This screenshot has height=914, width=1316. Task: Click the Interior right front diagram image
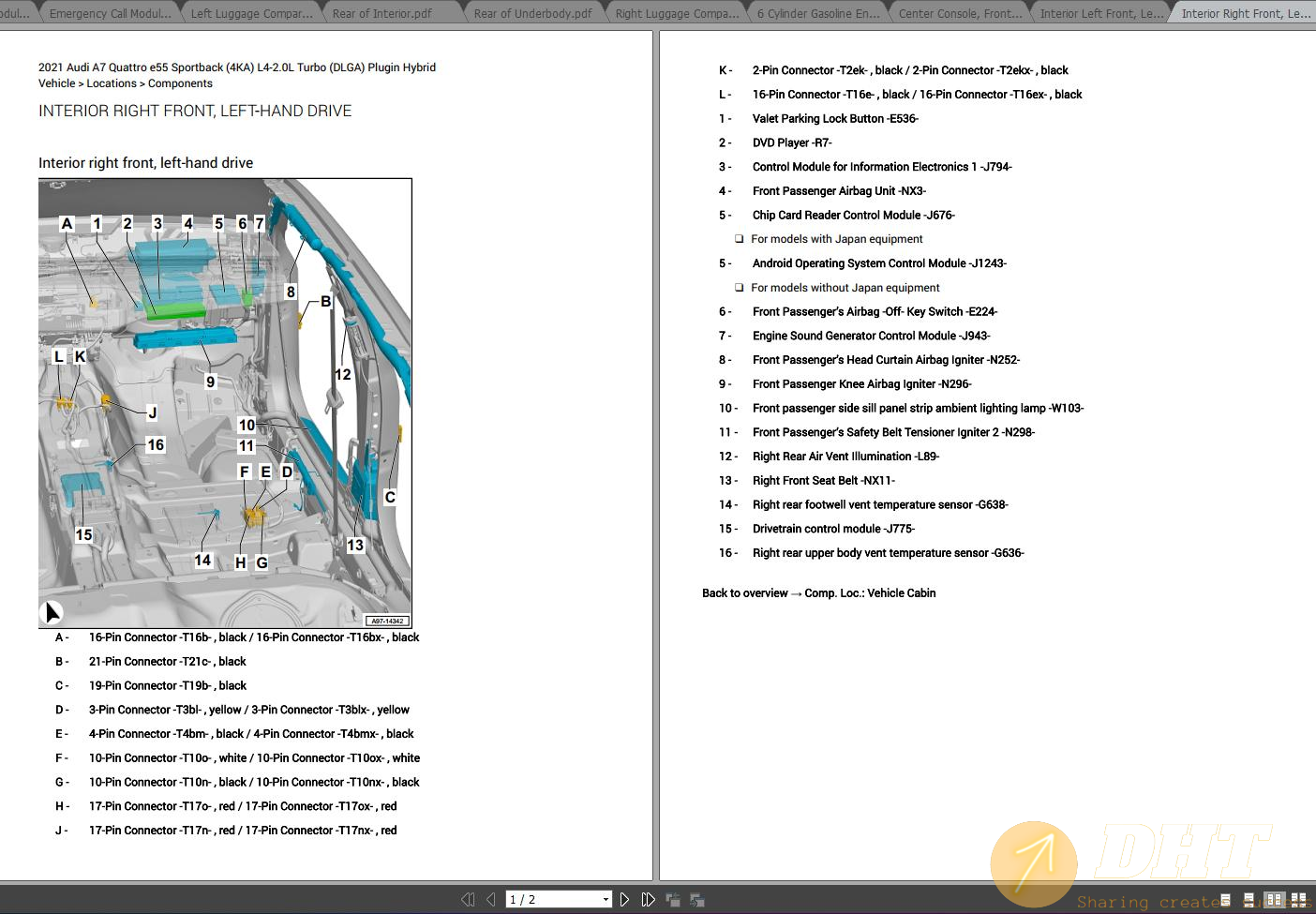pyautogui.click(x=225, y=403)
